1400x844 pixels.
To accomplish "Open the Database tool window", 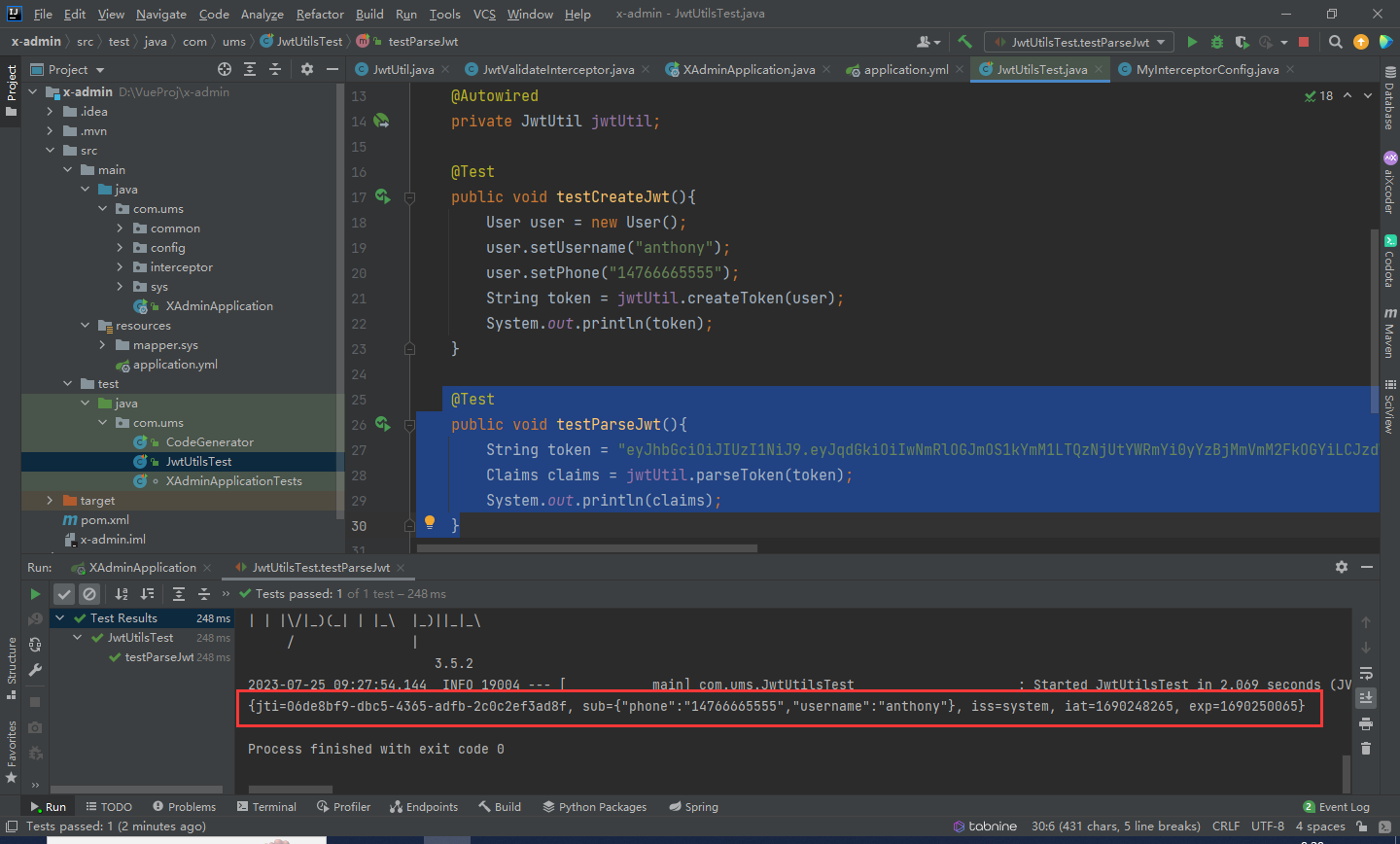I will coord(1389,98).
